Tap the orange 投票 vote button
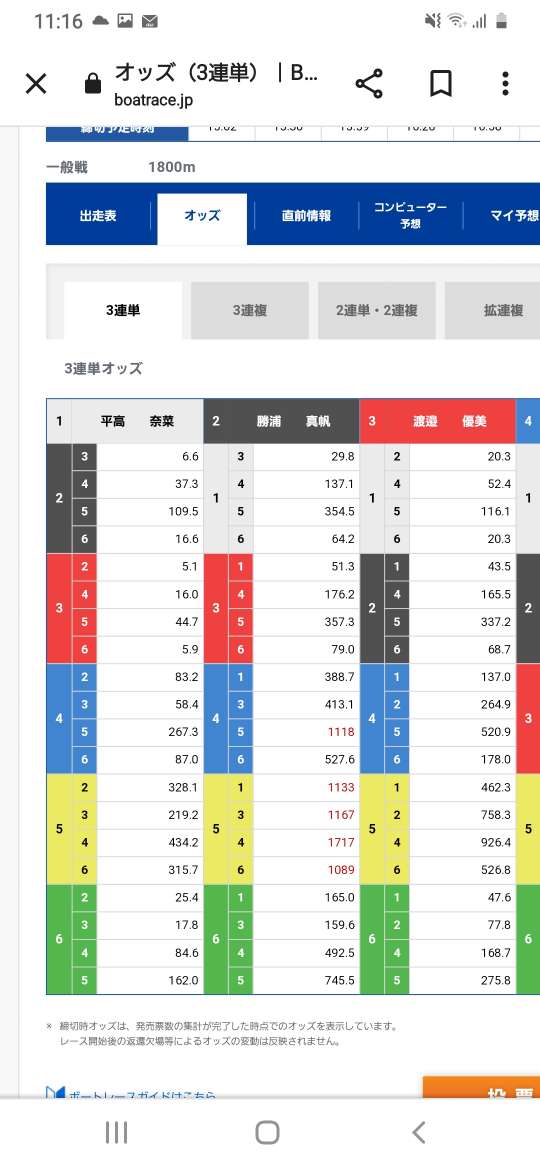 pos(482,1089)
